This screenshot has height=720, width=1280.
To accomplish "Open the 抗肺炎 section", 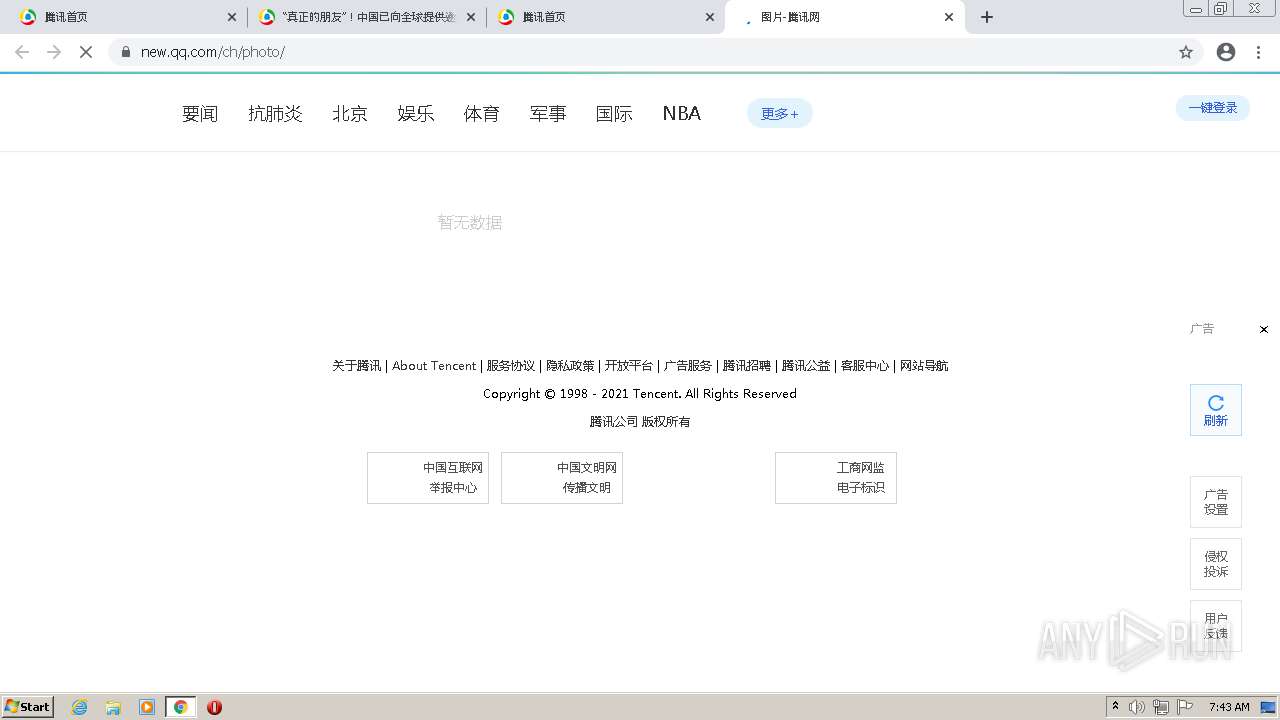I will (x=275, y=114).
